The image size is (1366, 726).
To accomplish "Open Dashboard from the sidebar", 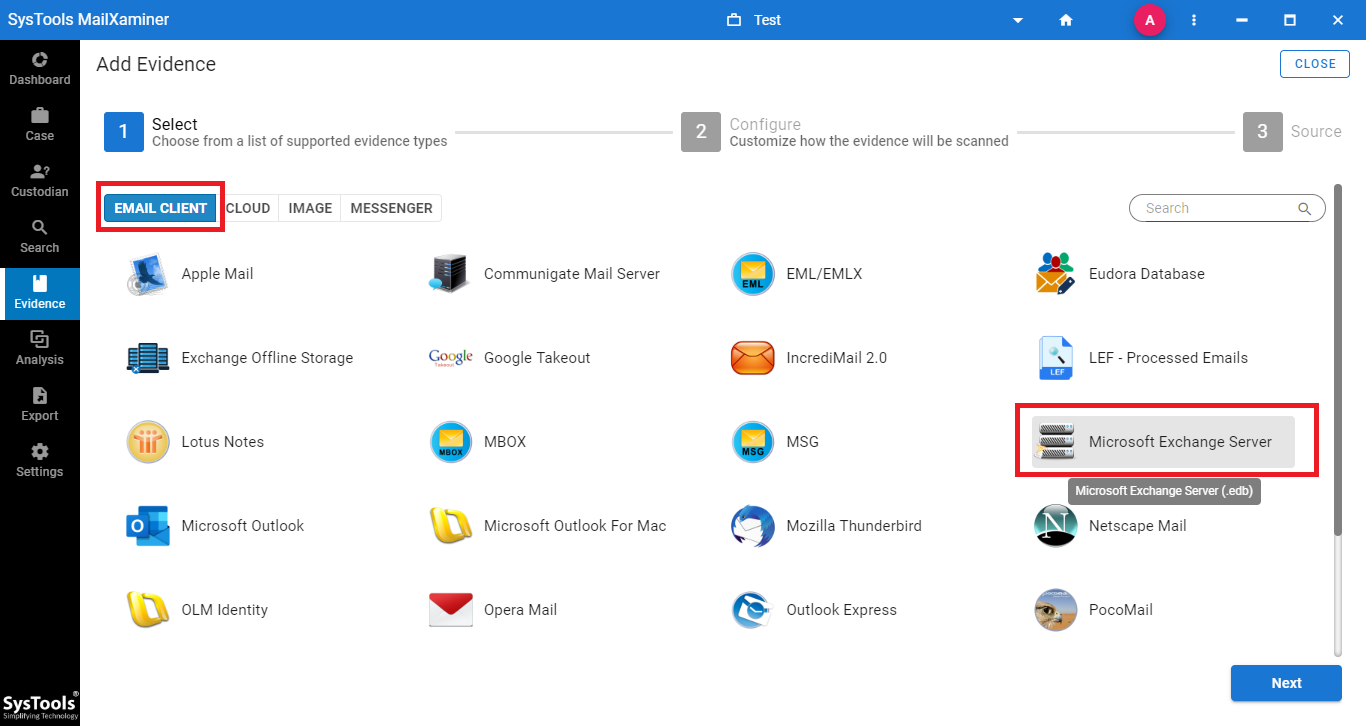I will coord(40,69).
